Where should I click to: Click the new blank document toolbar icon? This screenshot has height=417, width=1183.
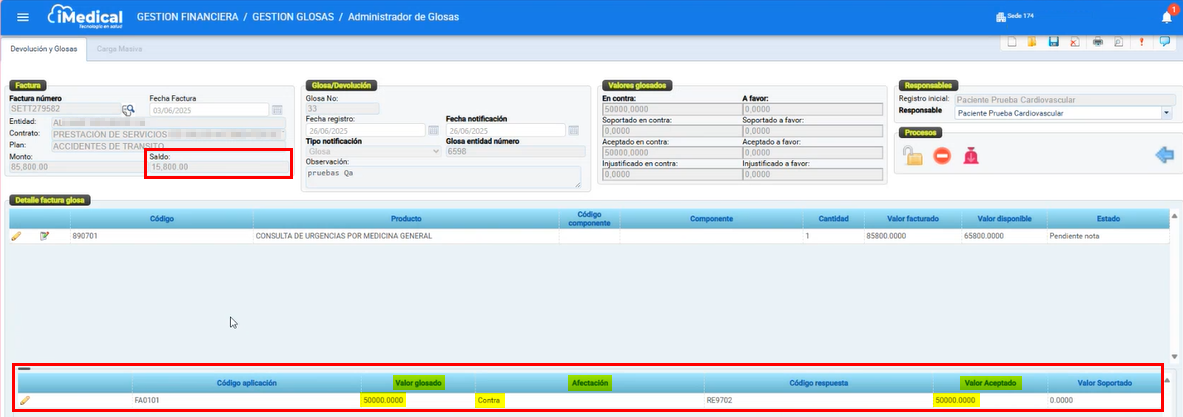point(1012,42)
